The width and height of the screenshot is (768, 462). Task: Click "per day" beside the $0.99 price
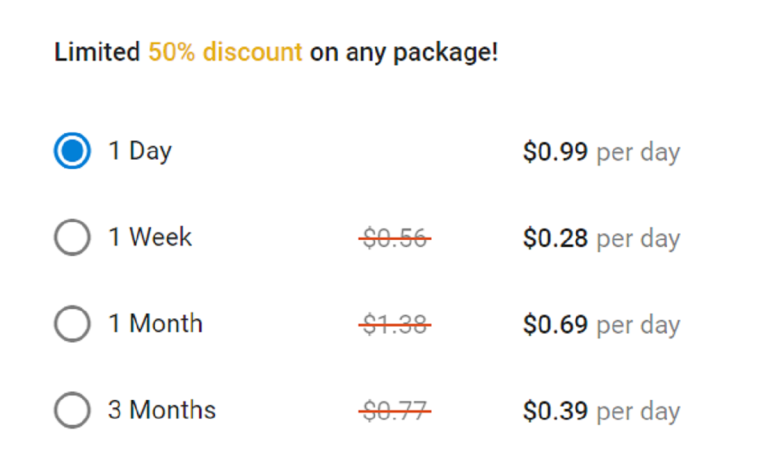[638, 153]
